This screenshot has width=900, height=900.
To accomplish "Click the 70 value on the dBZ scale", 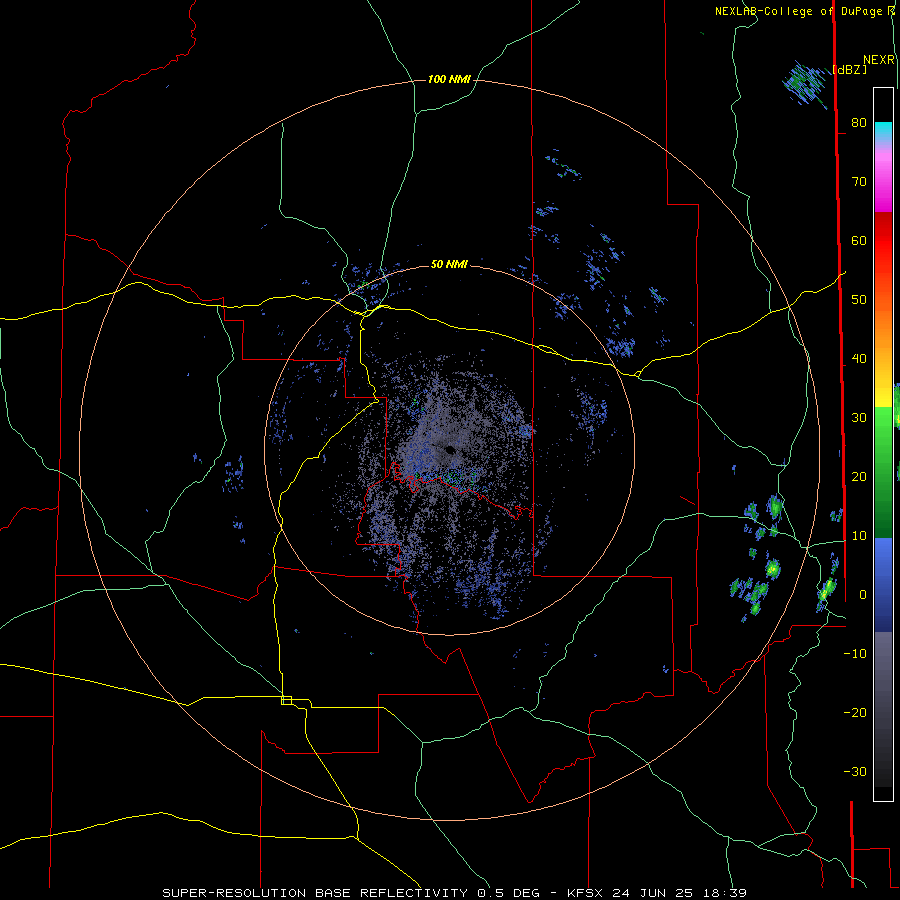I will click(859, 181).
